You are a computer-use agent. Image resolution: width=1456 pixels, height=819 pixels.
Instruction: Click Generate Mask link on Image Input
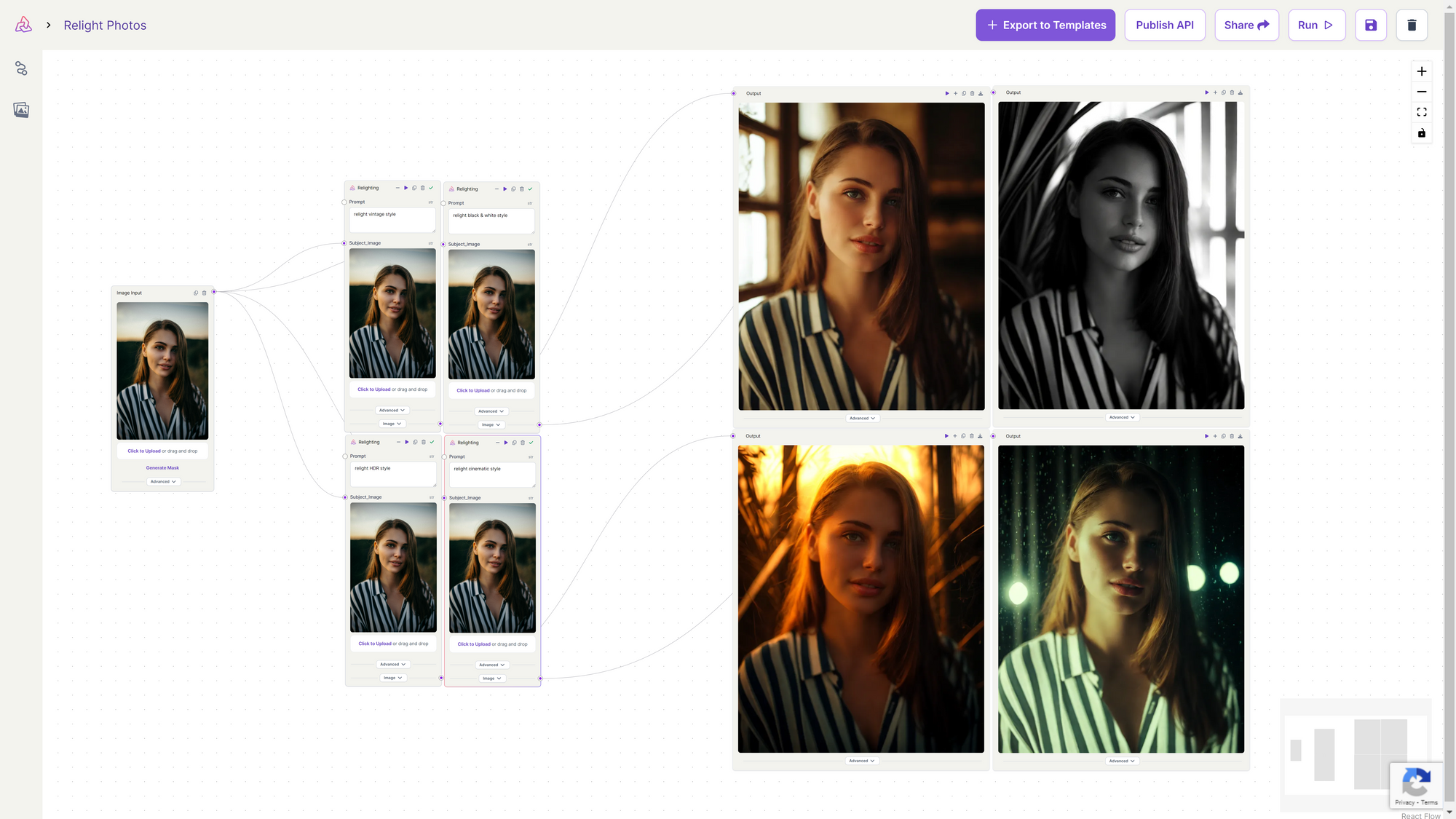coord(162,468)
